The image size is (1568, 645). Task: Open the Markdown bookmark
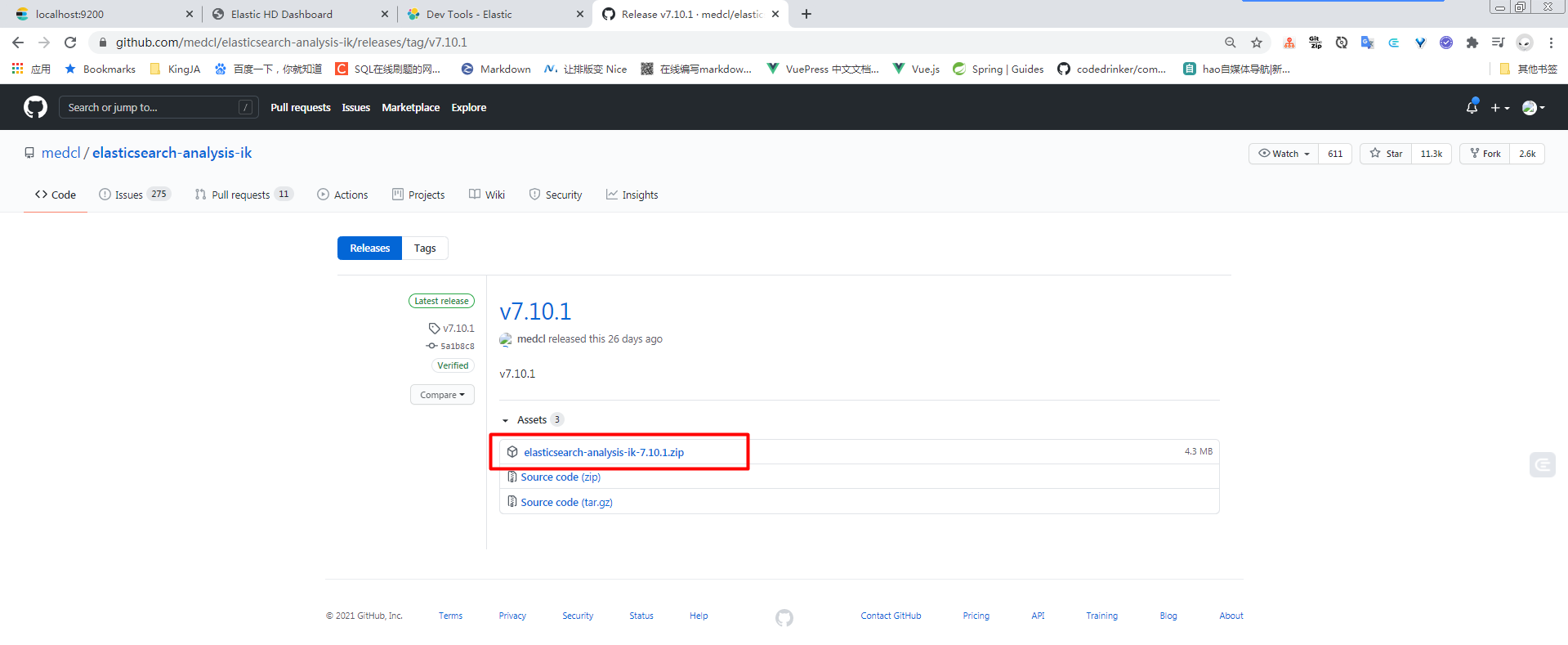pyautogui.click(x=496, y=69)
